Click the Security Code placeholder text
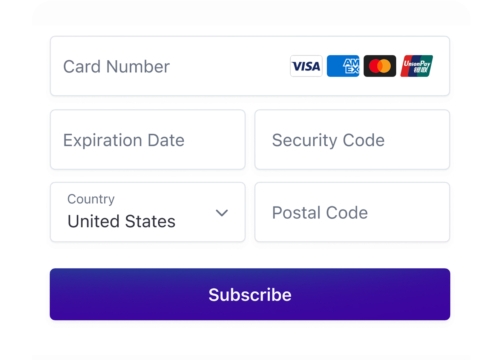Screen dimensions: 500x360 tap(328, 140)
